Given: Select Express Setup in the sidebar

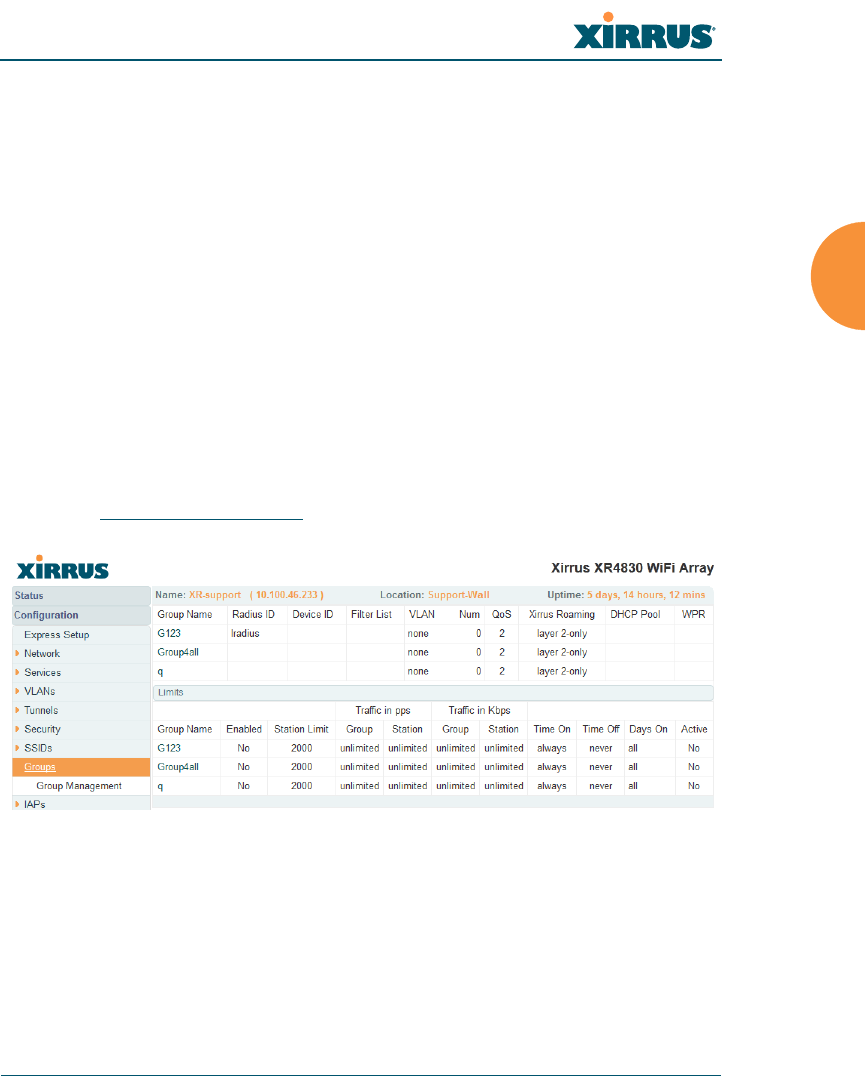Looking at the screenshot, I should click(x=57, y=635).
